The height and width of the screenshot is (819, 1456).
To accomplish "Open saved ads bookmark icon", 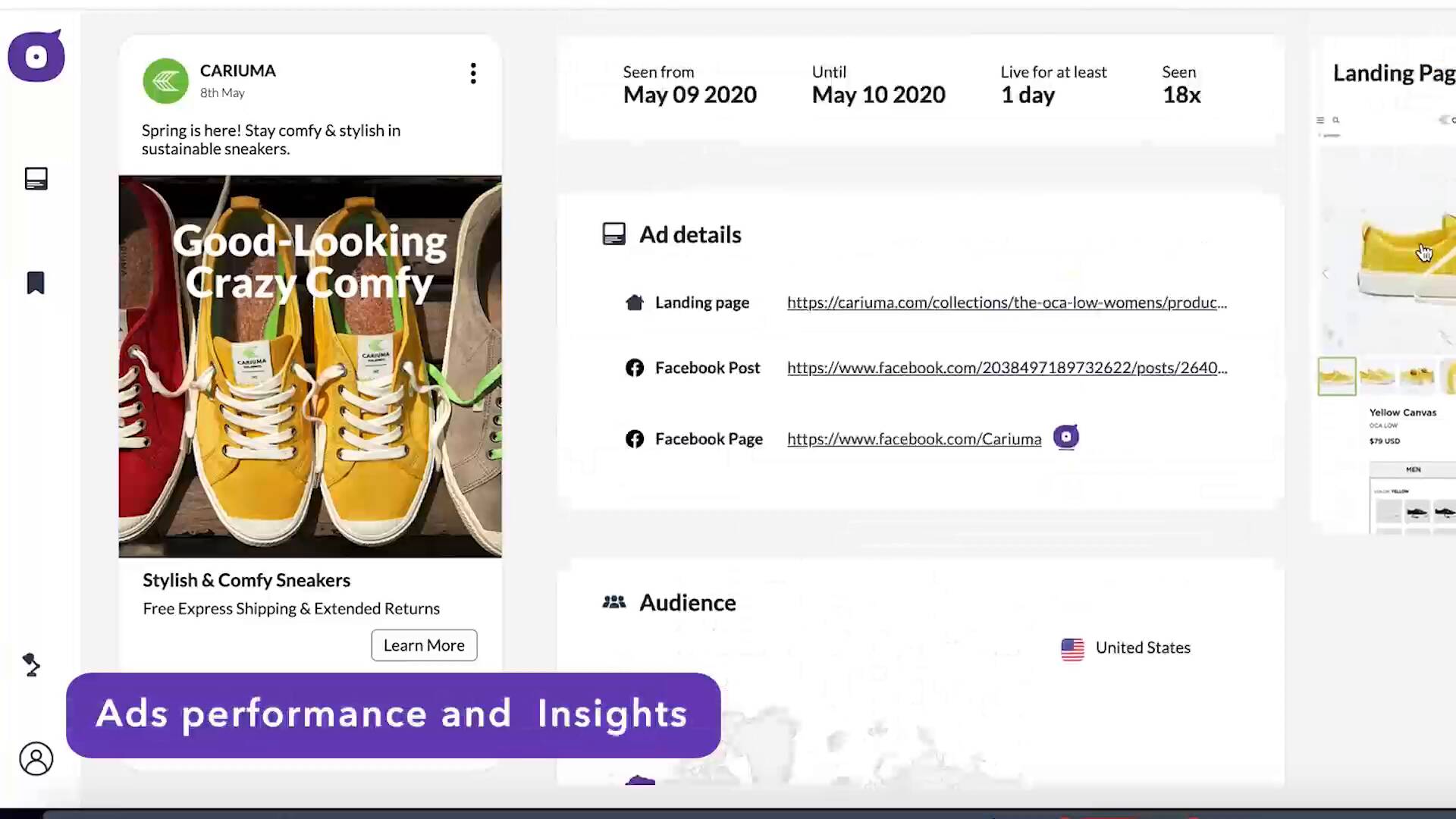I will pyautogui.click(x=36, y=283).
